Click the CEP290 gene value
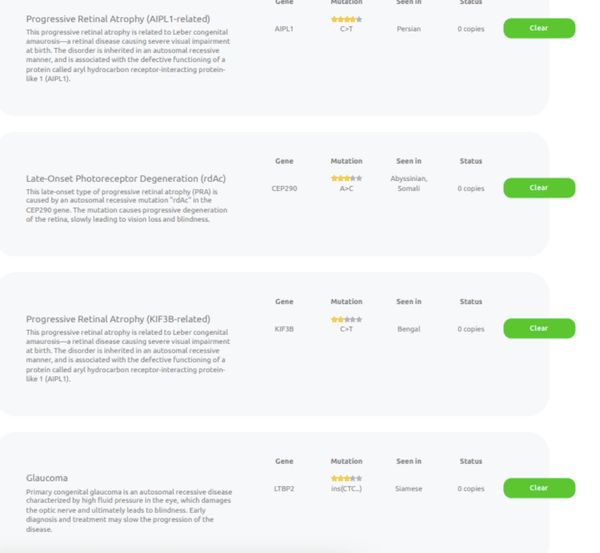Image resolution: width=600 pixels, height=553 pixels. 284,188
